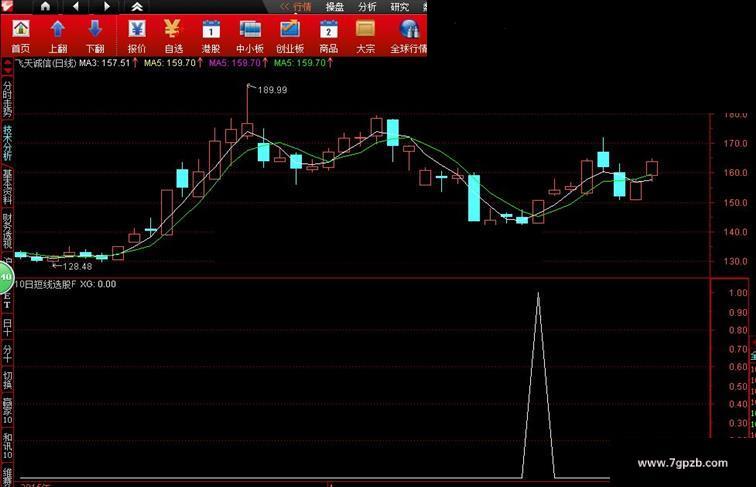
Task: Click the MA3: 157.51 indicator label
Action: pos(105,63)
